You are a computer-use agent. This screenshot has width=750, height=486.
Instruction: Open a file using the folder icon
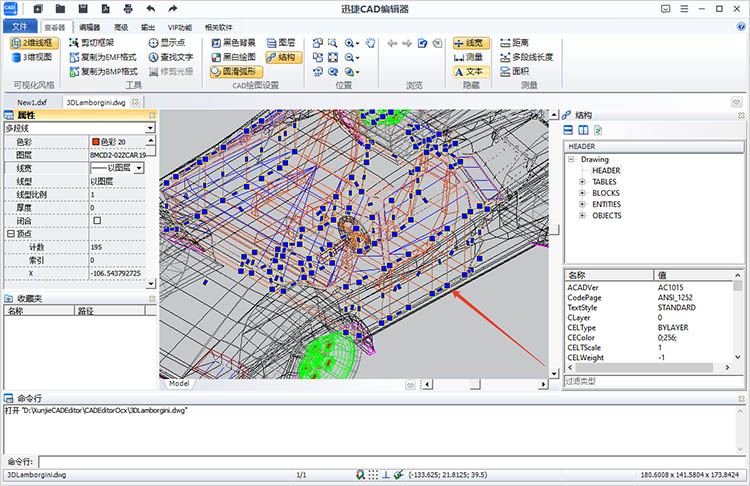point(60,9)
